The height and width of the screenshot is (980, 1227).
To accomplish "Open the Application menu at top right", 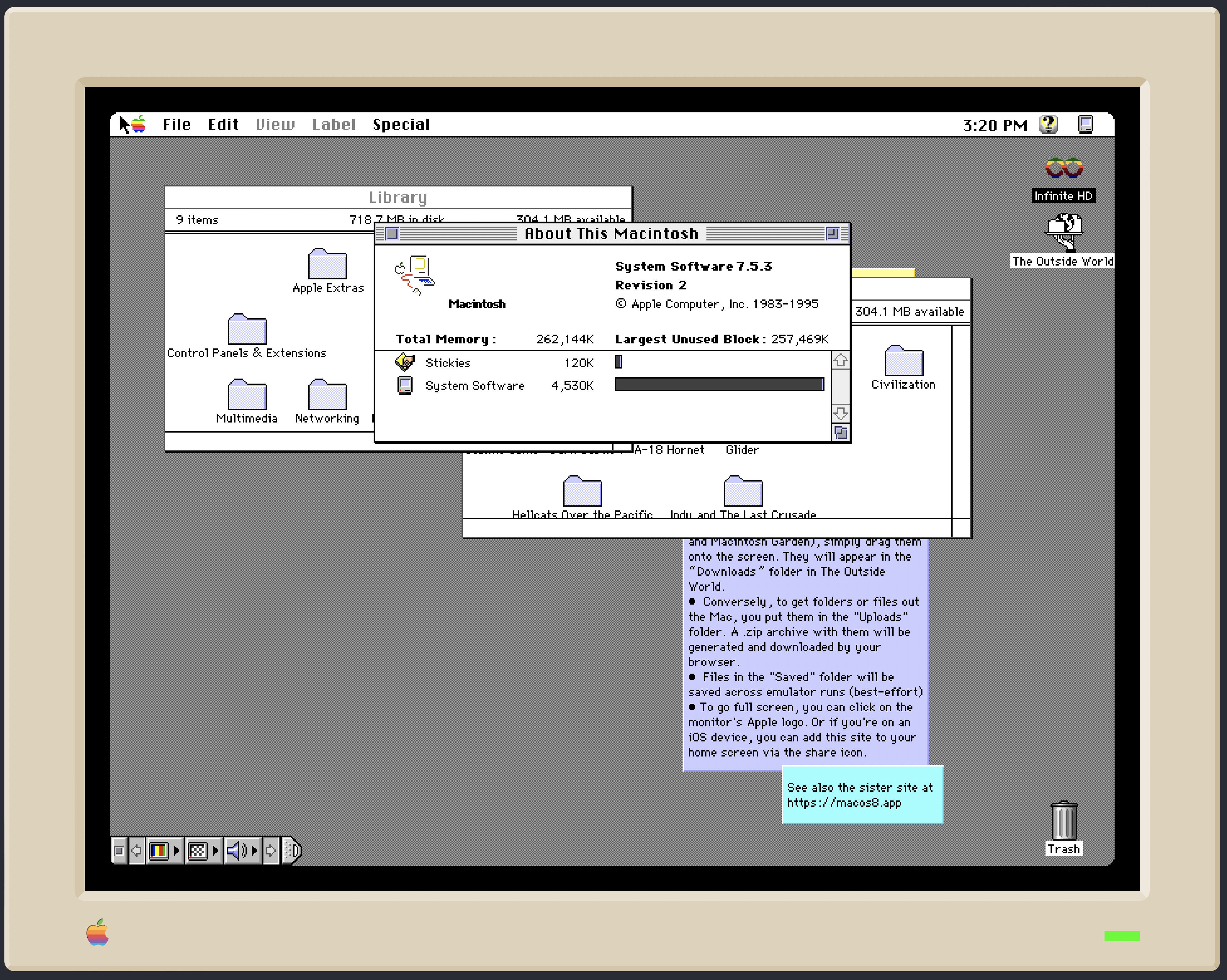I will pos(1085,124).
